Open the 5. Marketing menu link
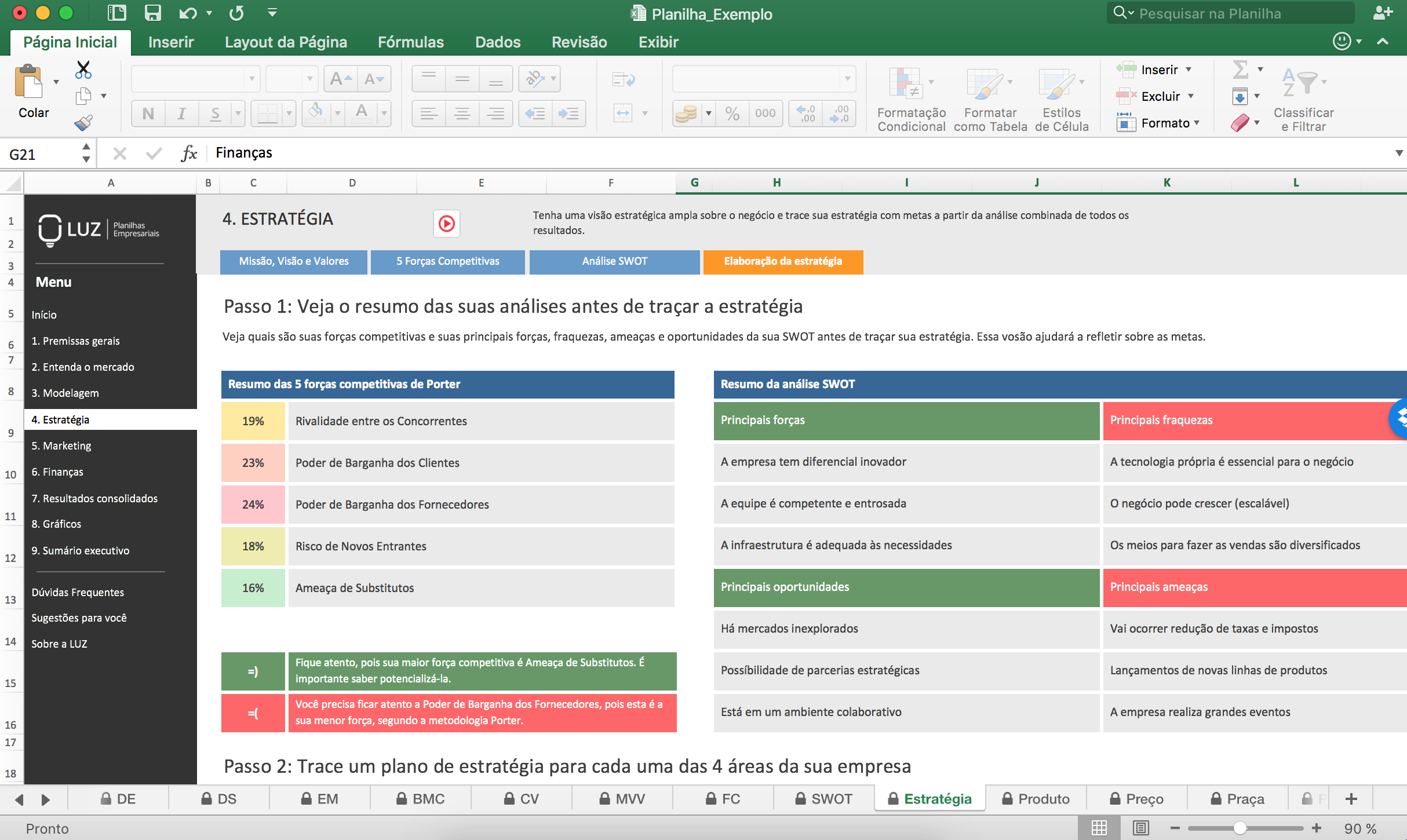The image size is (1407, 840). [x=61, y=445]
